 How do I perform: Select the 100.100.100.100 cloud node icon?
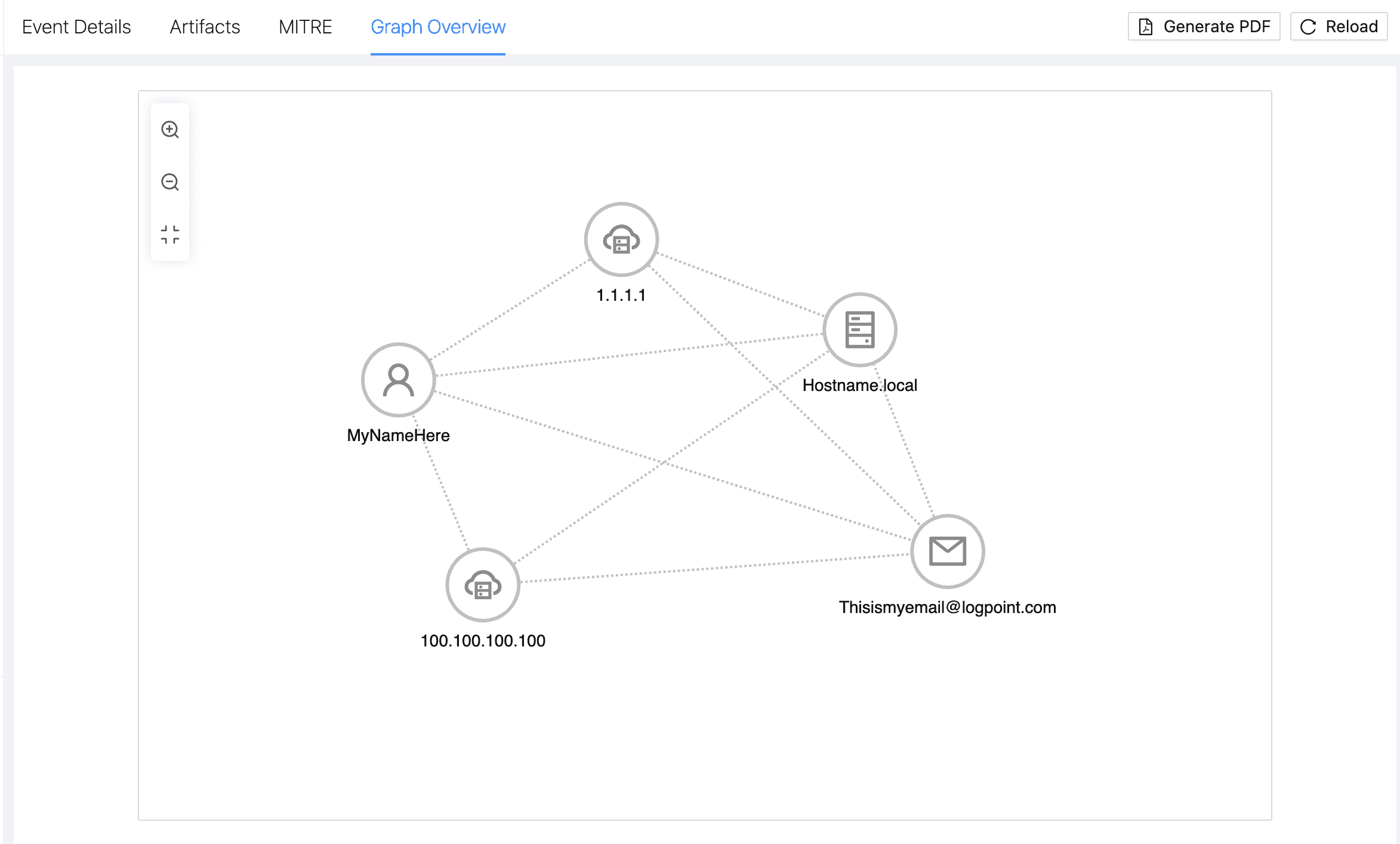[x=482, y=585]
